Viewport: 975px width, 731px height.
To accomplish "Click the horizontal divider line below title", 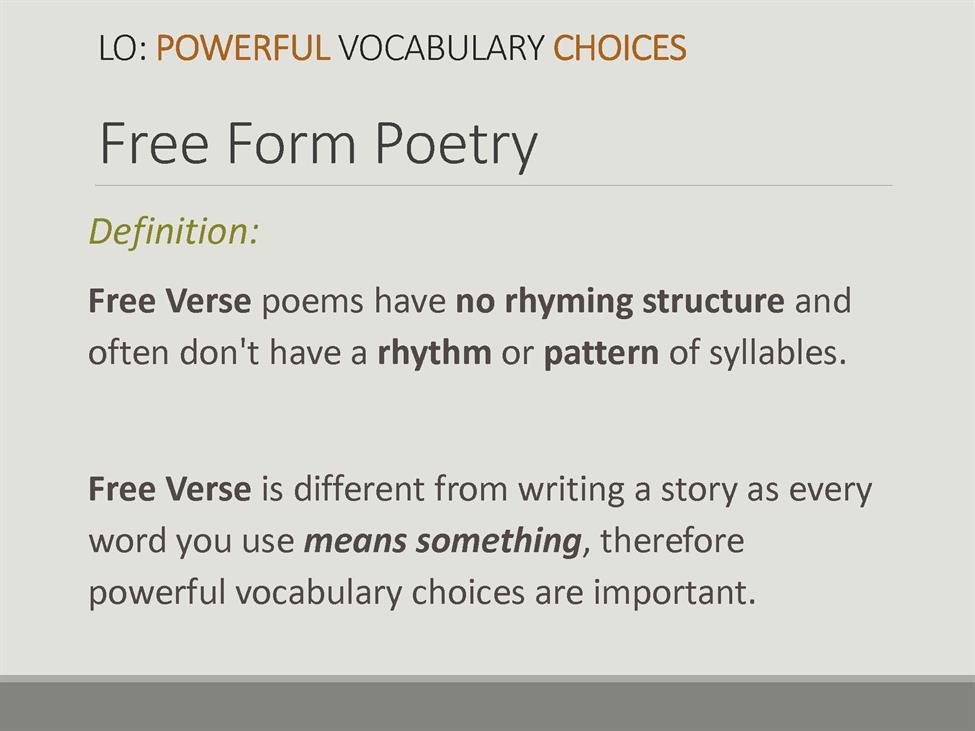I will (493, 185).
